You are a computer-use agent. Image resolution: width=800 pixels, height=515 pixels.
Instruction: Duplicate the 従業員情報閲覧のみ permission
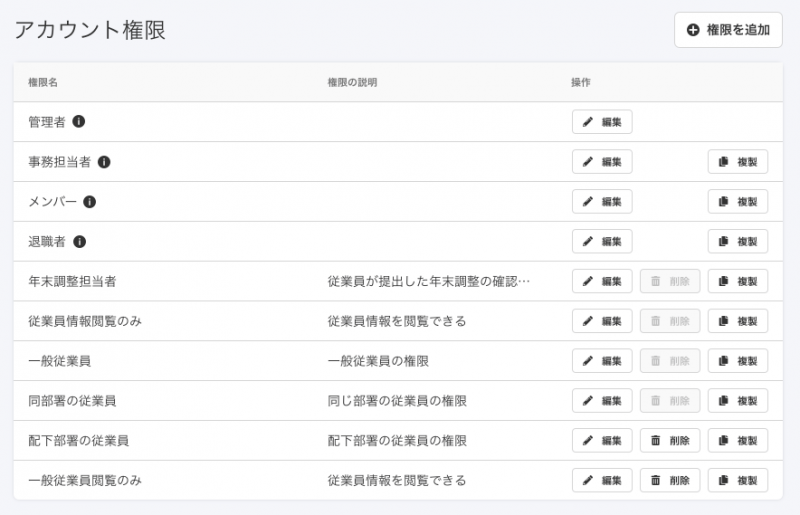point(738,321)
